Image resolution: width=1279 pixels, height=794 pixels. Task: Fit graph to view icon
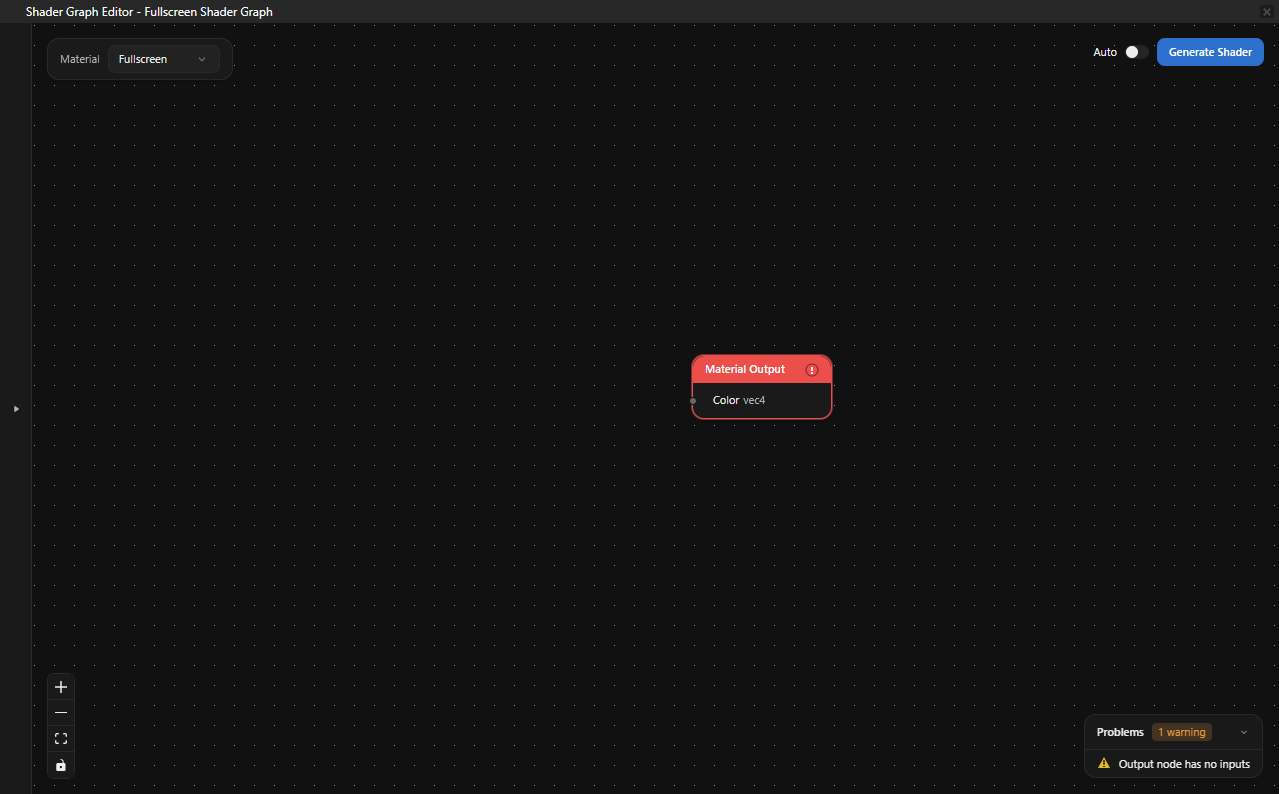(x=61, y=738)
